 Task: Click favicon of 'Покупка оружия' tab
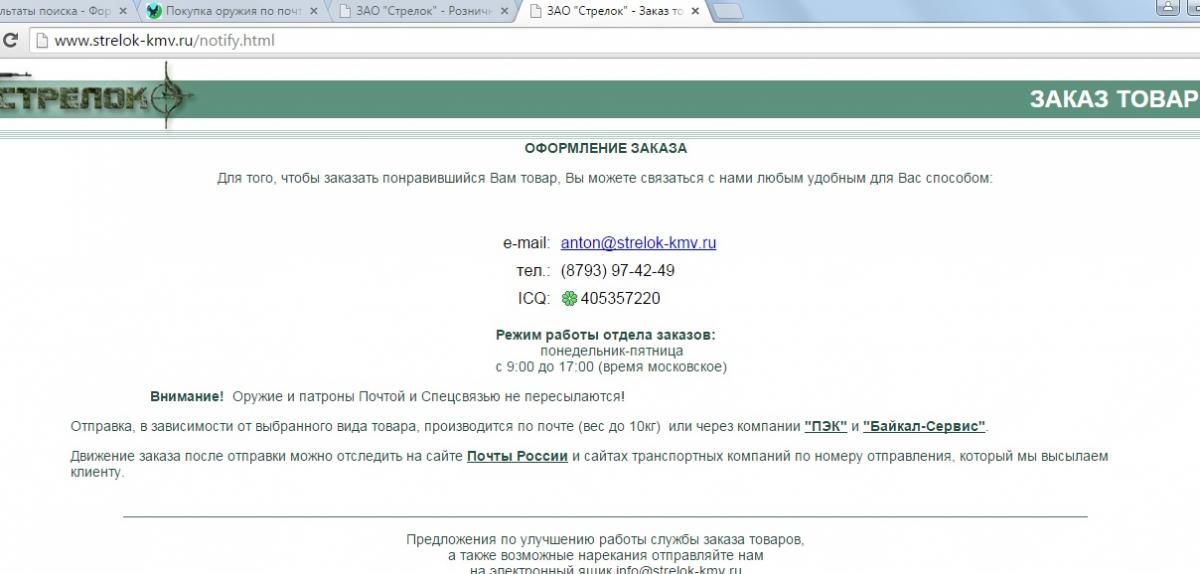pyautogui.click(x=154, y=12)
